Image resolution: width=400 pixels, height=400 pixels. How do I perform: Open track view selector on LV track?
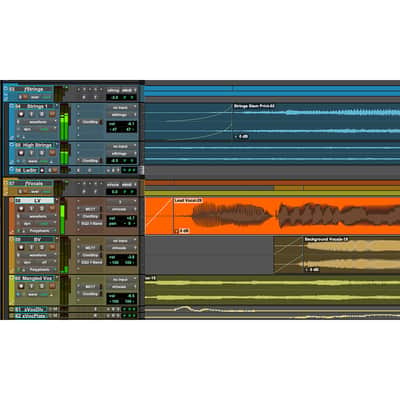point(37,216)
